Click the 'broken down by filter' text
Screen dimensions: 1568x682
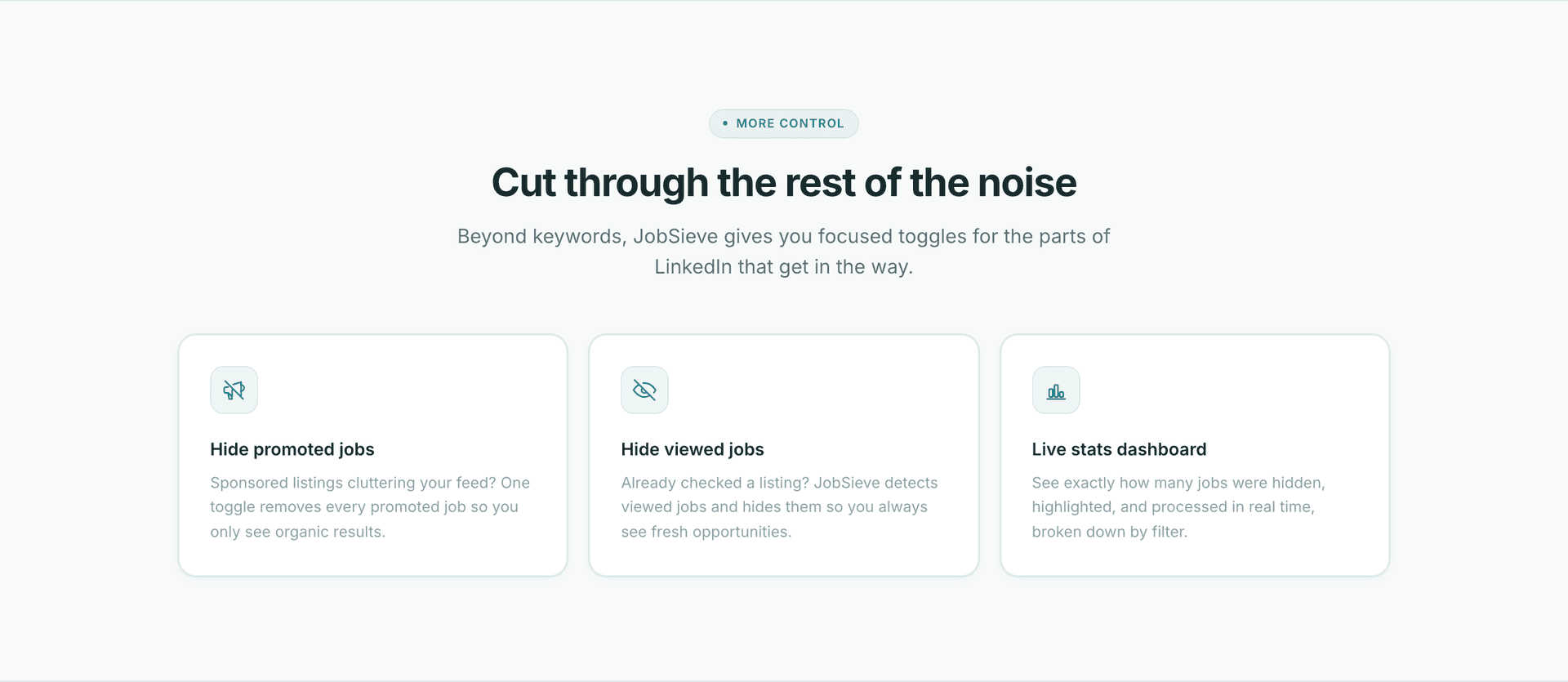click(x=1110, y=532)
